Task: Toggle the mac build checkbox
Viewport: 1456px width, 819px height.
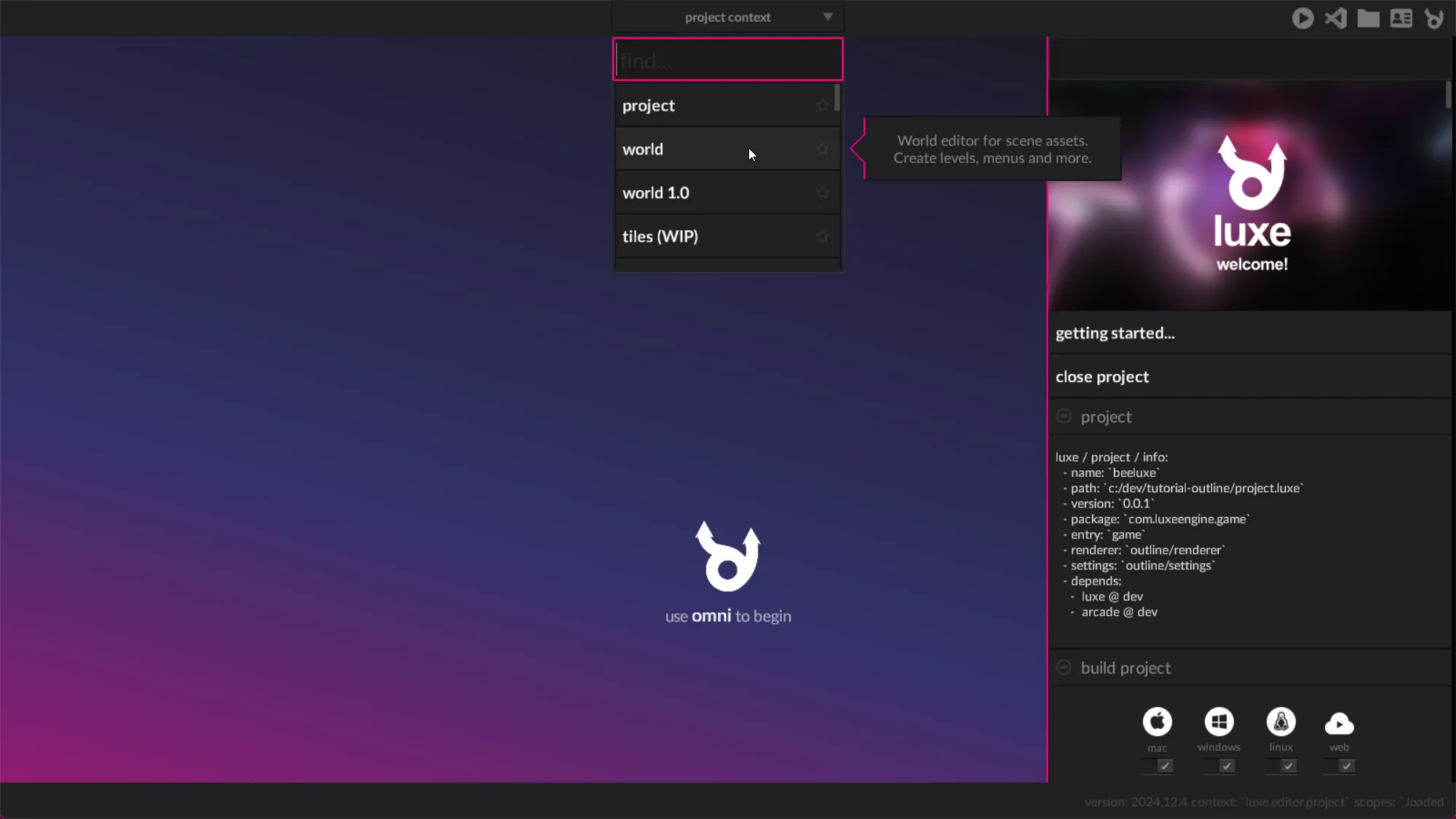Action: coord(1164,766)
